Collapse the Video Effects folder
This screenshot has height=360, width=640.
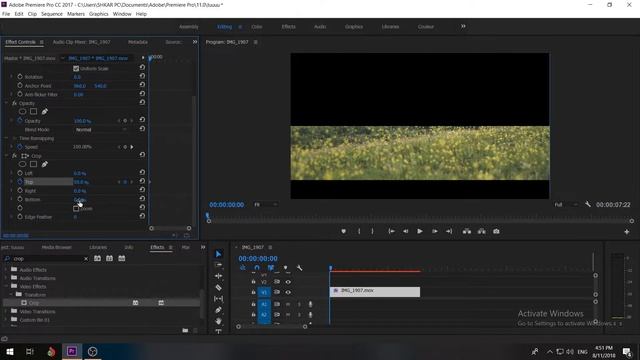pos(6,286)
